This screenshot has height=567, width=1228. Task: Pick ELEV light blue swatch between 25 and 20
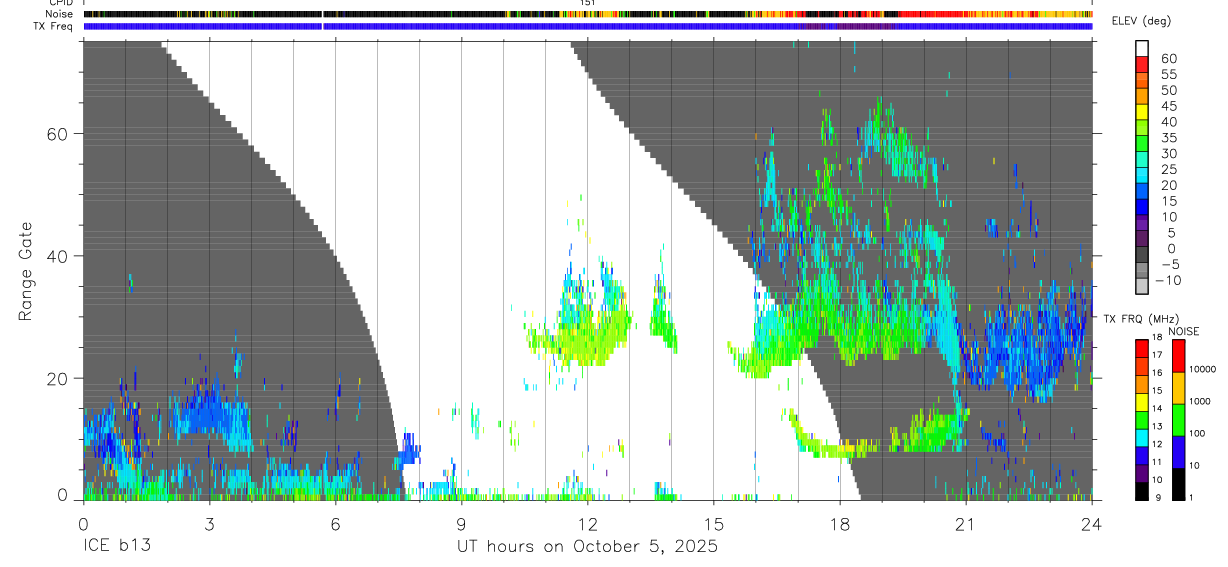pos(1142,175)
